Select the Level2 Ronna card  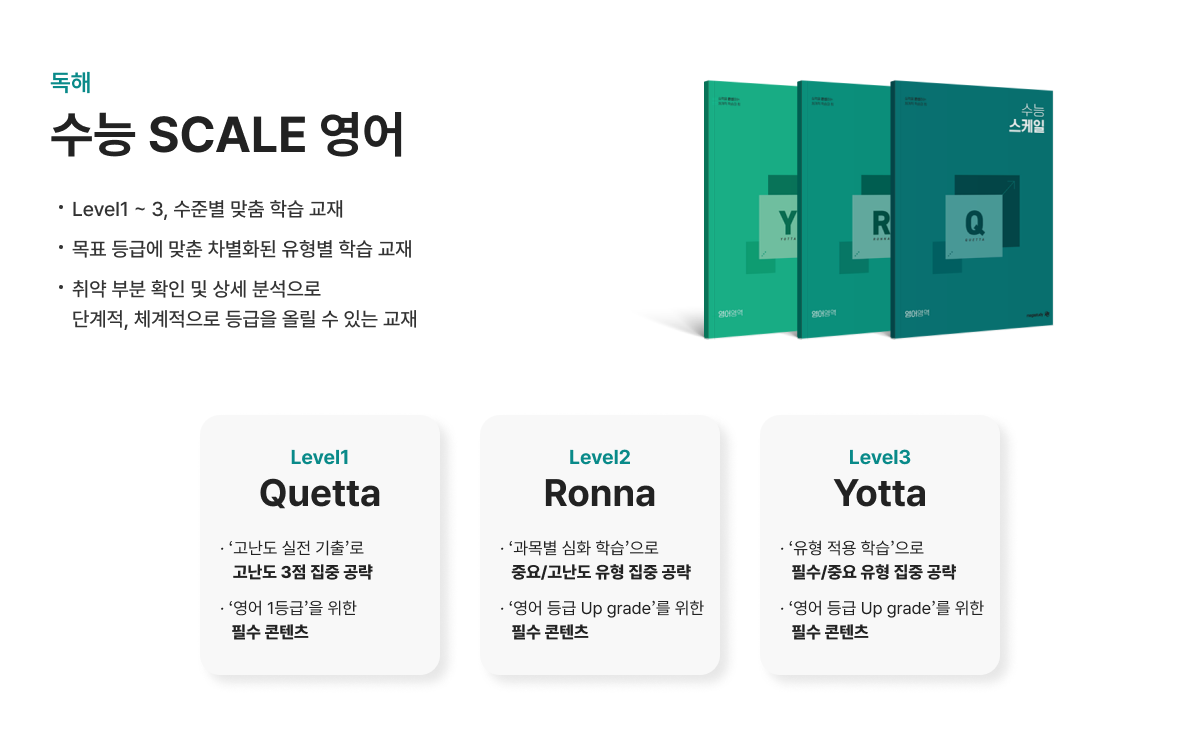(600, 545)
